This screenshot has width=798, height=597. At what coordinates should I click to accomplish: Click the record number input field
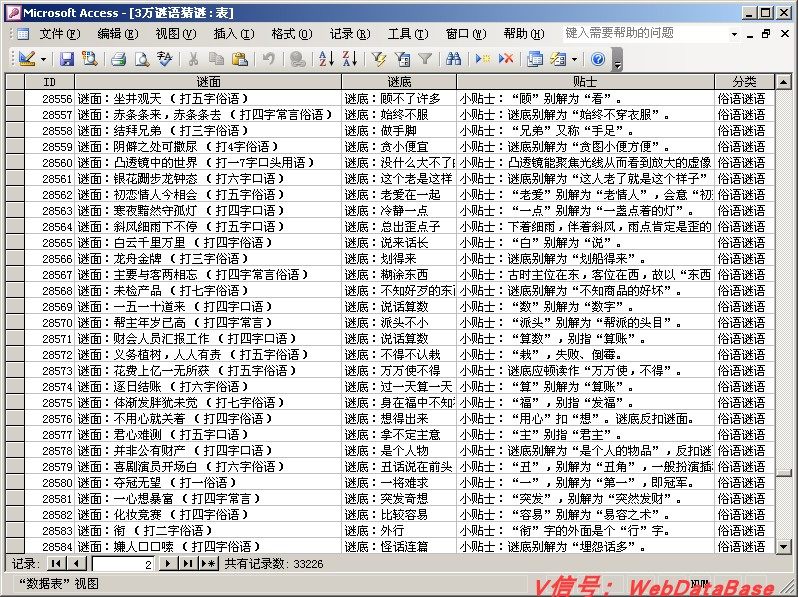(x=124, y=564)
